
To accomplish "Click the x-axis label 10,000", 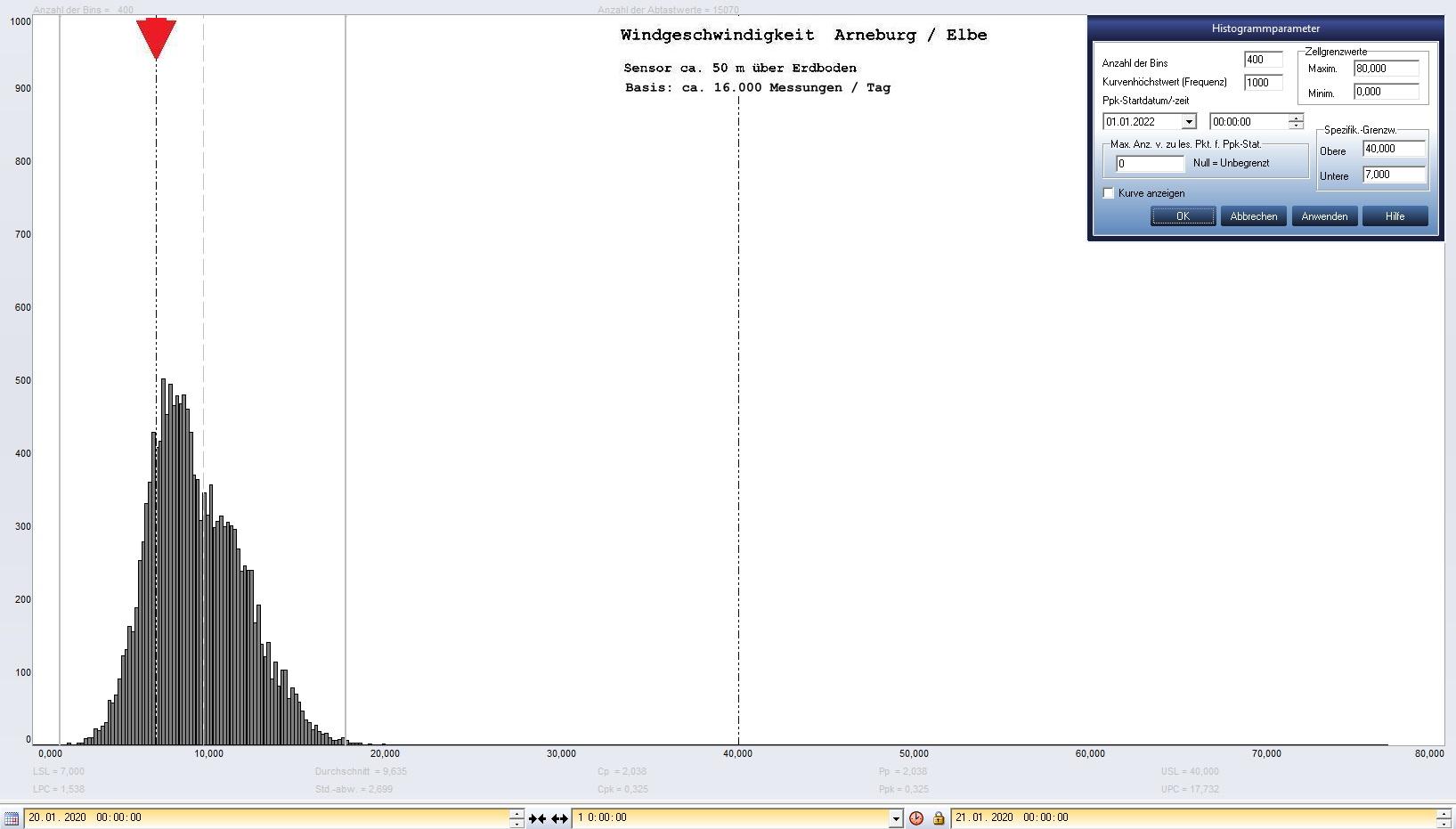I will point(209,754).
